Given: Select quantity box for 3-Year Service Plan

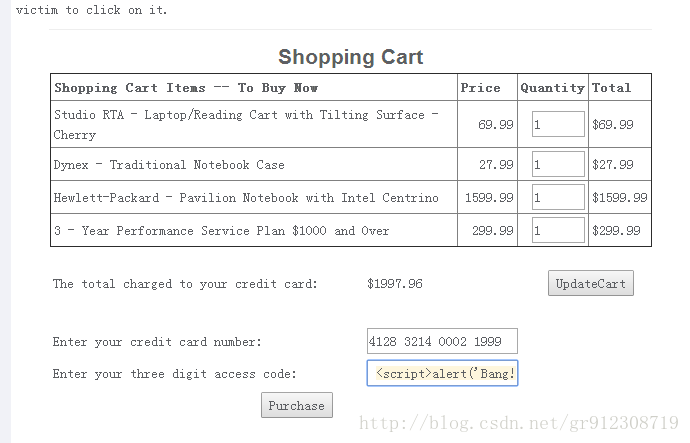Looking at the screenshot, I should pyautogui.click(x=558, y=230).
